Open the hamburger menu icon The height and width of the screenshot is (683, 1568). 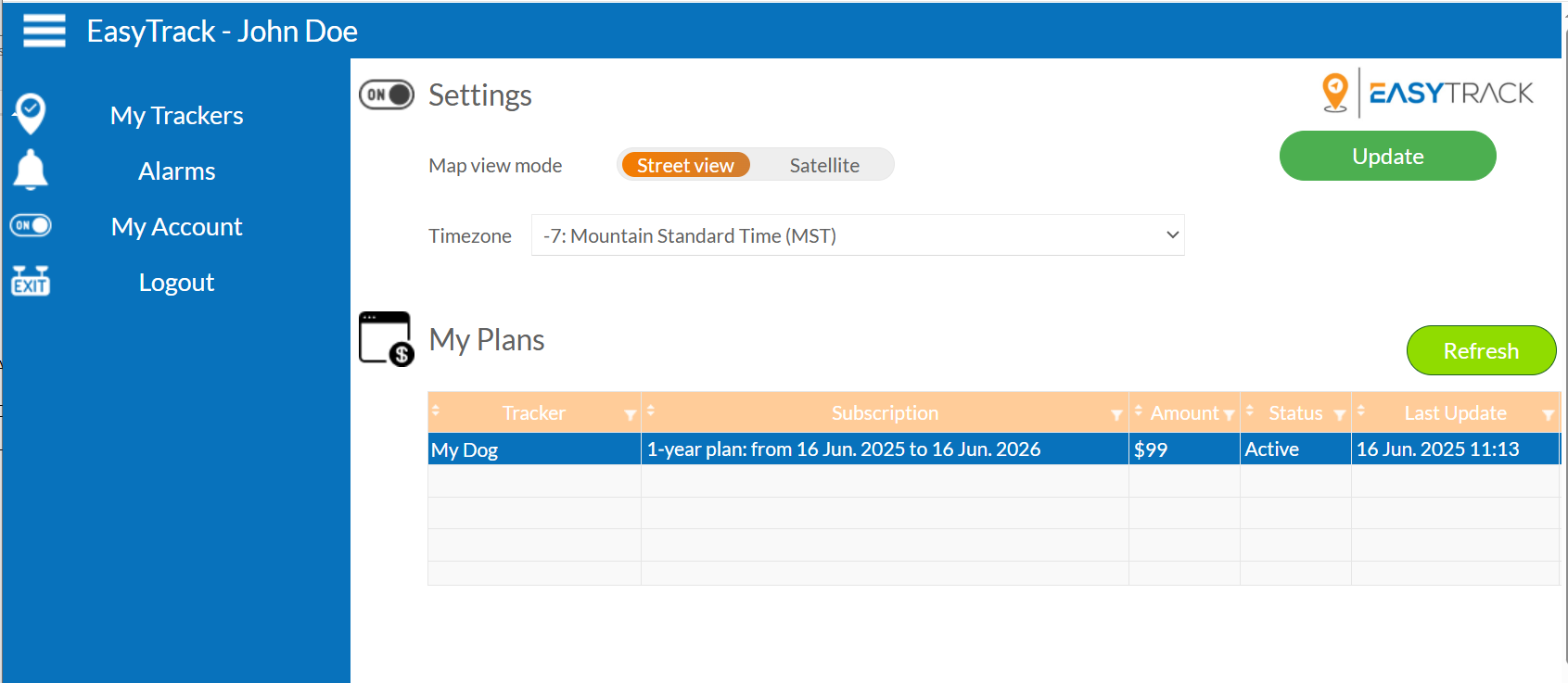pyautogui.click(x=44, y=31)
